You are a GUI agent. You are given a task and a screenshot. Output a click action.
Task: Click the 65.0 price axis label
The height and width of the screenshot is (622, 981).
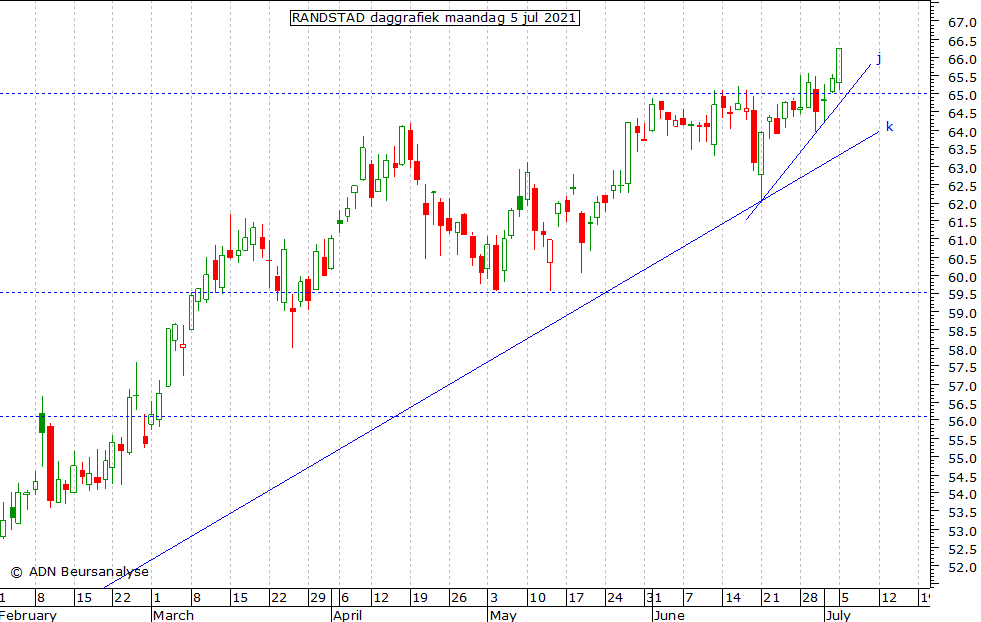(962, 96)
